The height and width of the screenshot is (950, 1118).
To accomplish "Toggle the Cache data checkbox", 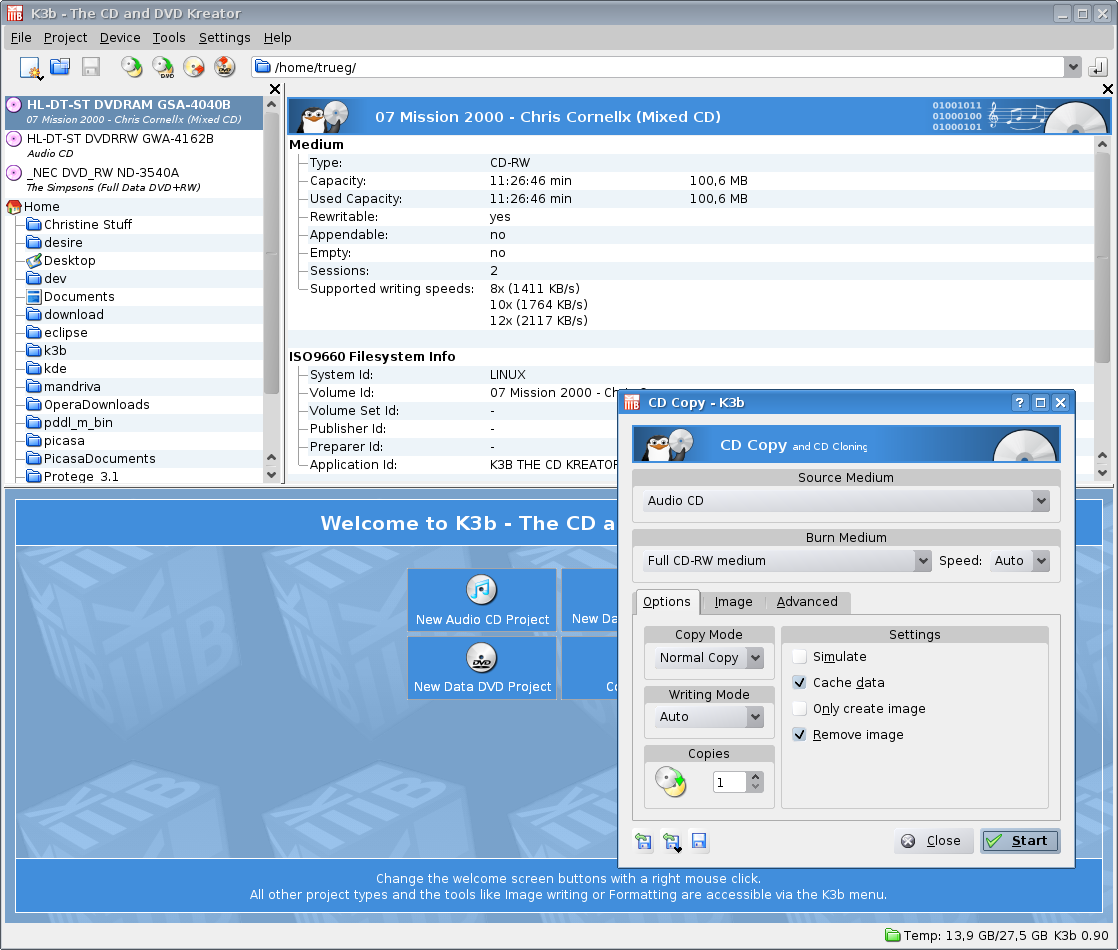I will [800, 683].
